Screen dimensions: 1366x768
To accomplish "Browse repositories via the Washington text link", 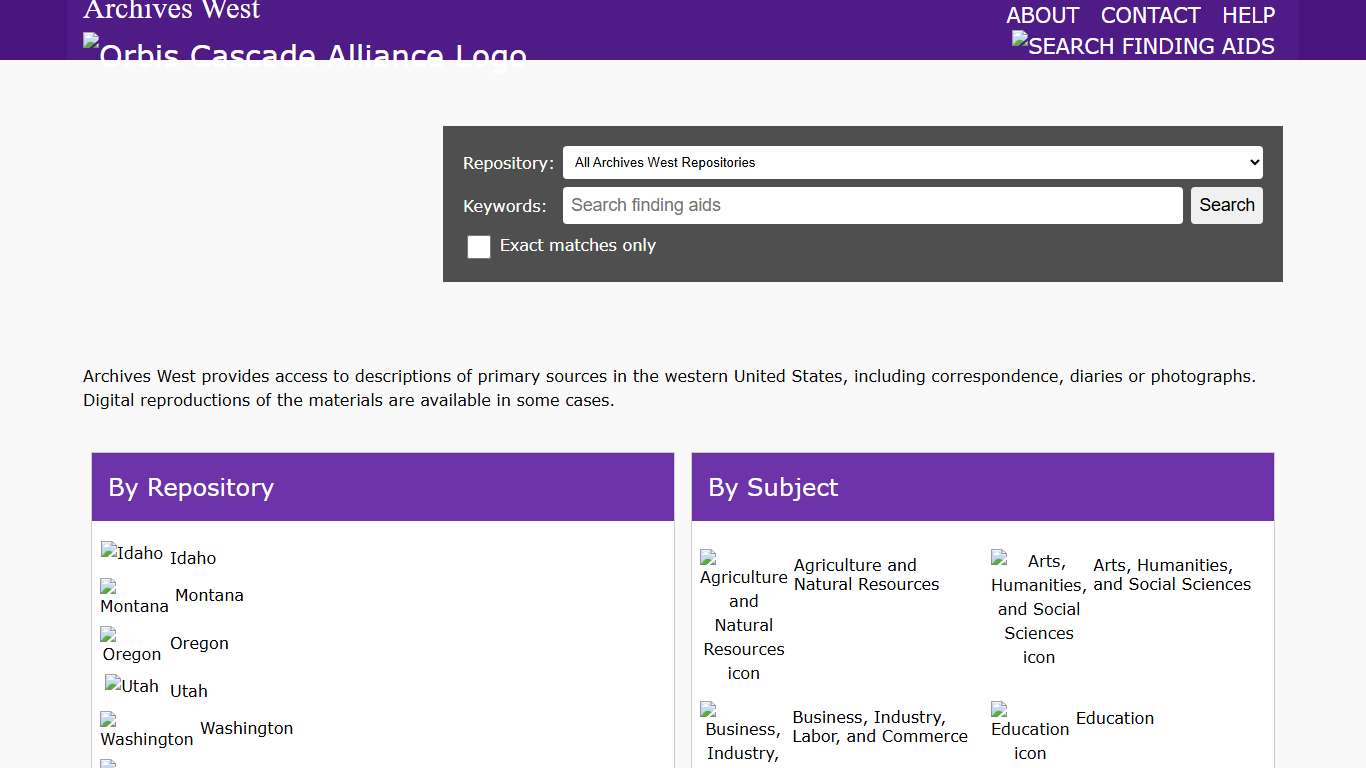I will (x=246, y=728).
